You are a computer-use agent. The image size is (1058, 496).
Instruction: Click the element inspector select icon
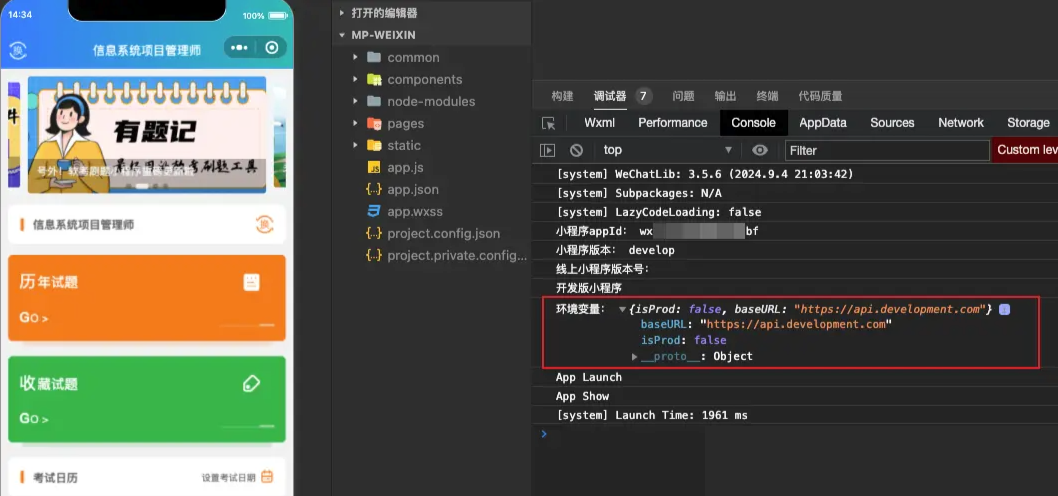click(x=549, y=123)
